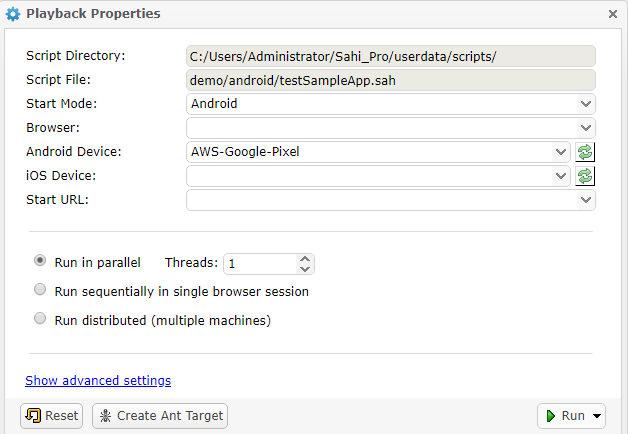Open Show advanced settings link
This screenshot has height=434, width=628.
pyautogui.click(x=98, y=380)
